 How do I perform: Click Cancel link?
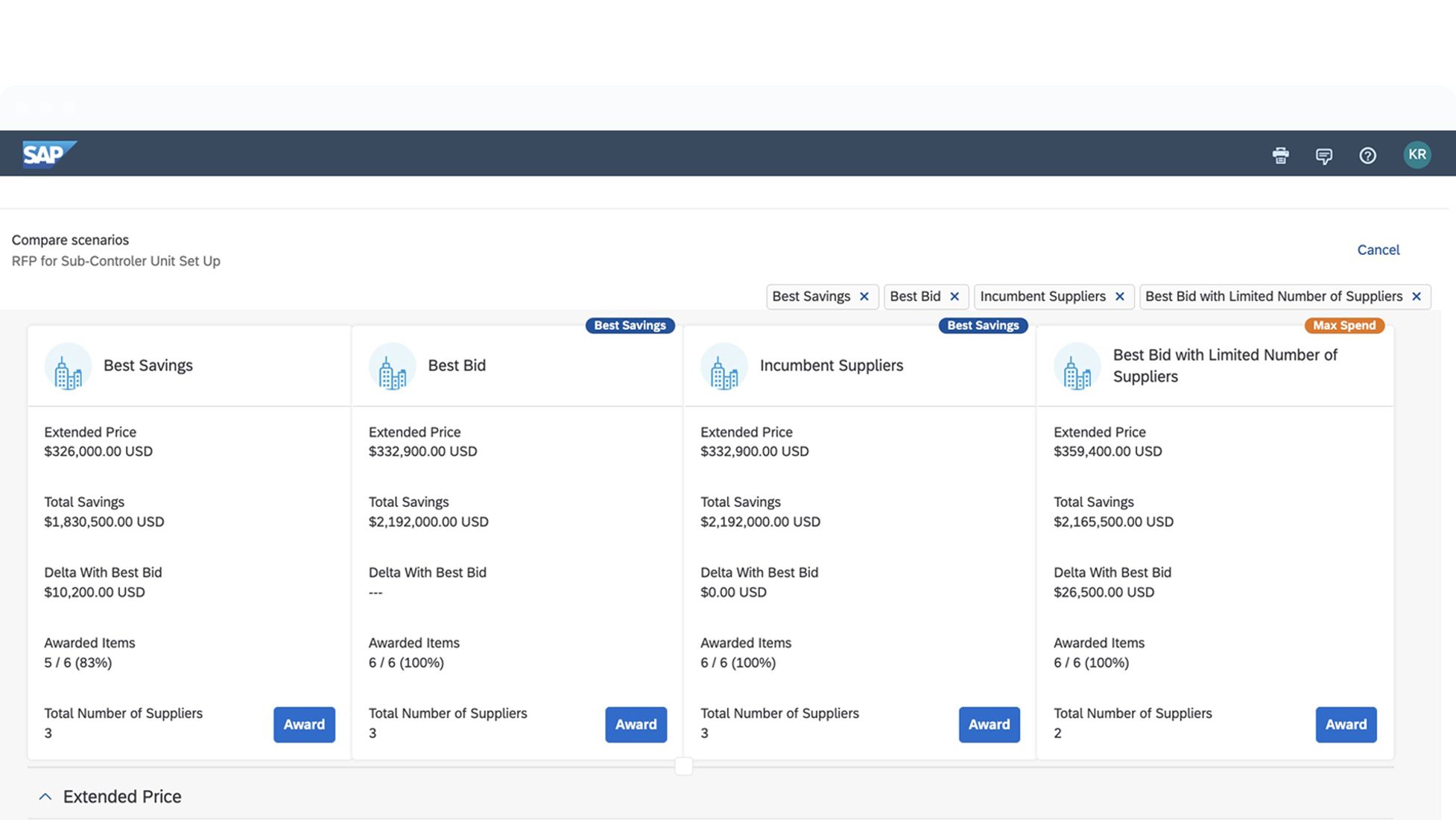(1378, 250)
